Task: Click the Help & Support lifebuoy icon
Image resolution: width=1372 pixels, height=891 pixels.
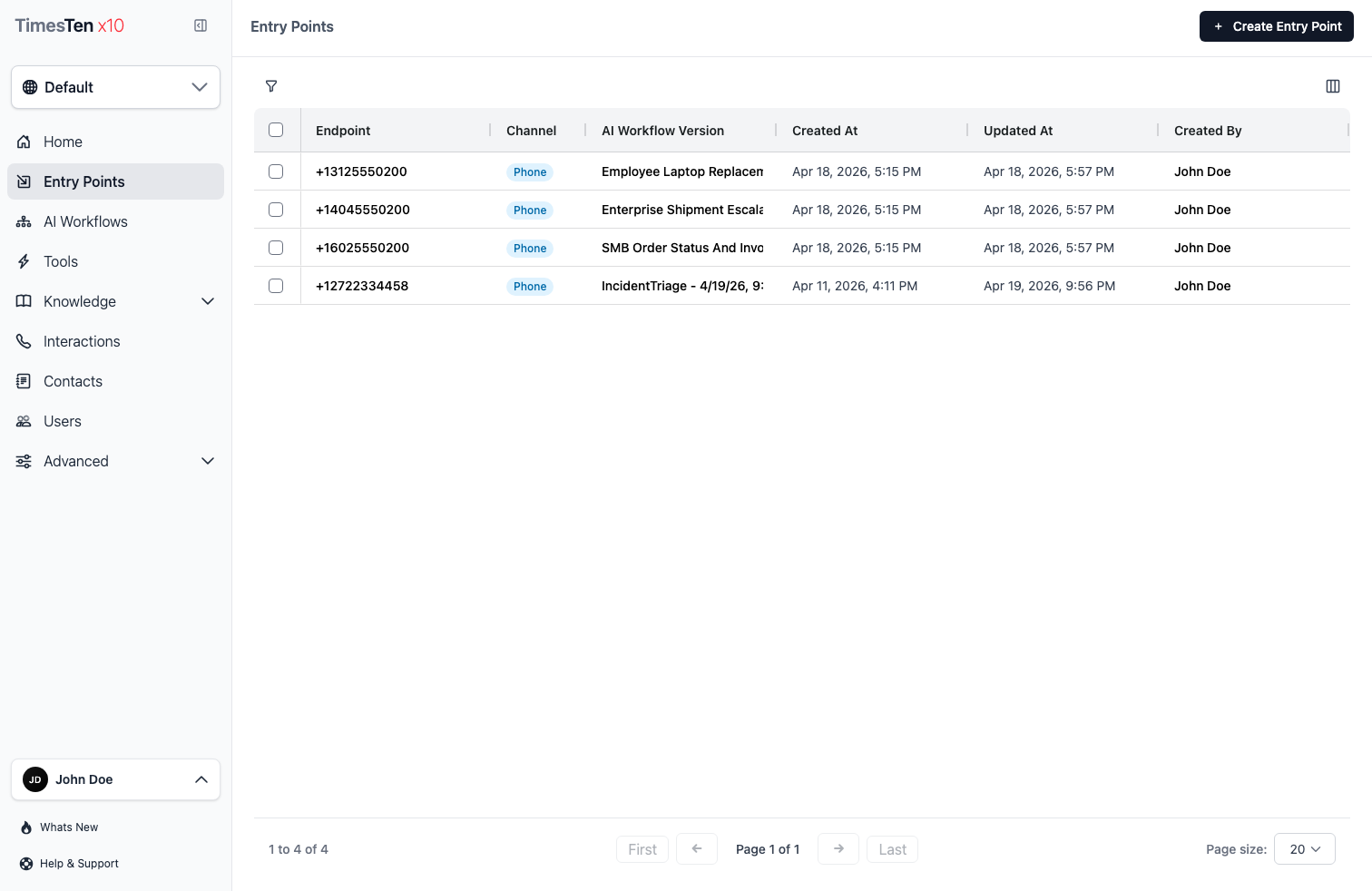Action: coord(26,864)
